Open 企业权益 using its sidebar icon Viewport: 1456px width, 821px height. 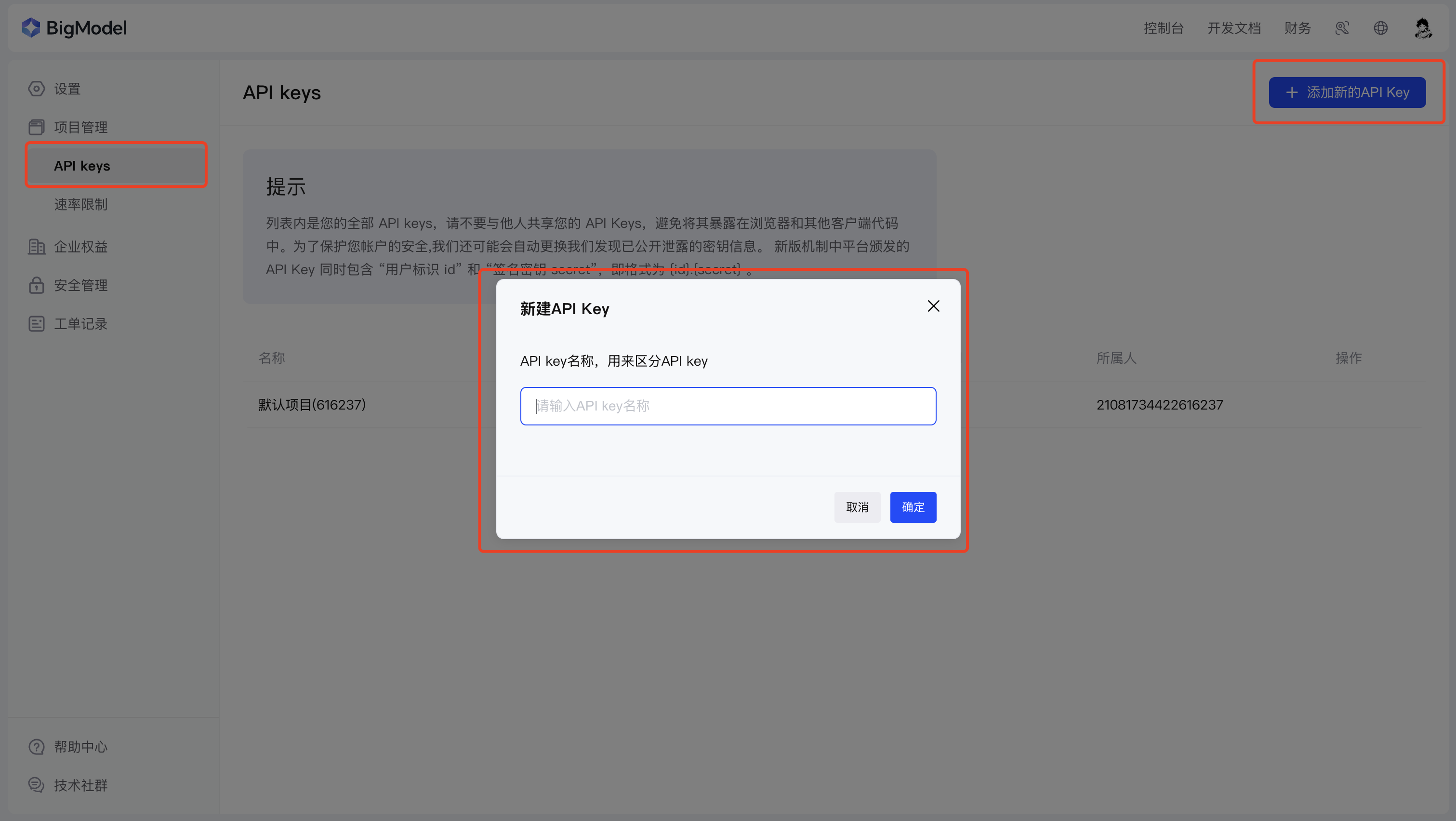[x=36, y=246]
